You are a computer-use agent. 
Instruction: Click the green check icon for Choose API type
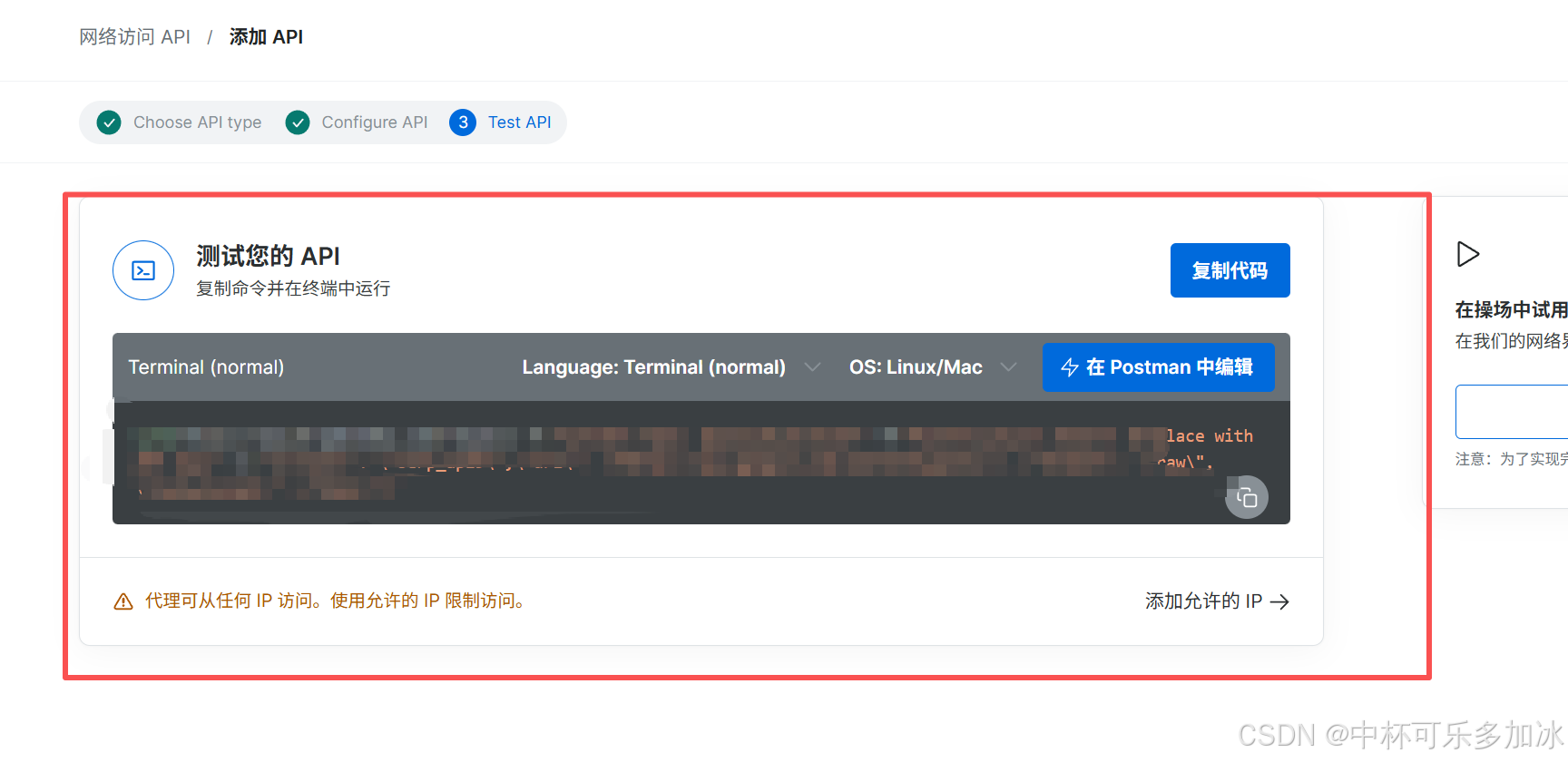point(109,122)
